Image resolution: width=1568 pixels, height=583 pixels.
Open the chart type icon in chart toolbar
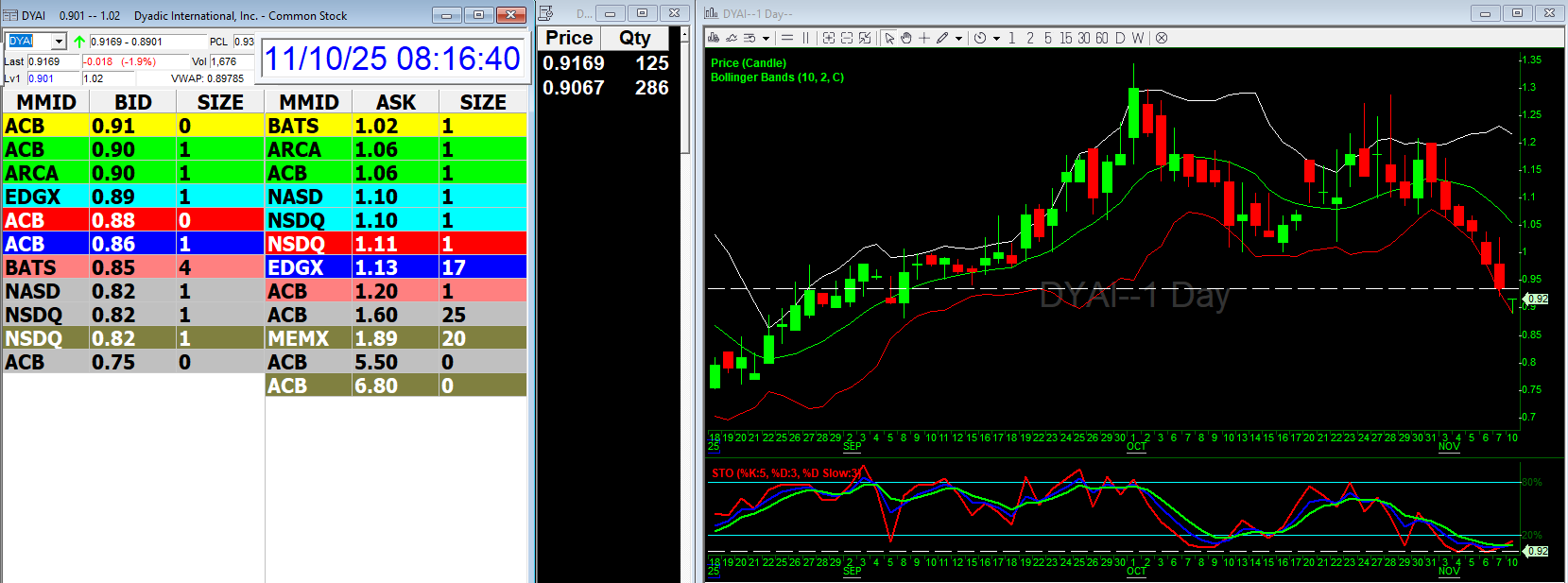point(714,38)
